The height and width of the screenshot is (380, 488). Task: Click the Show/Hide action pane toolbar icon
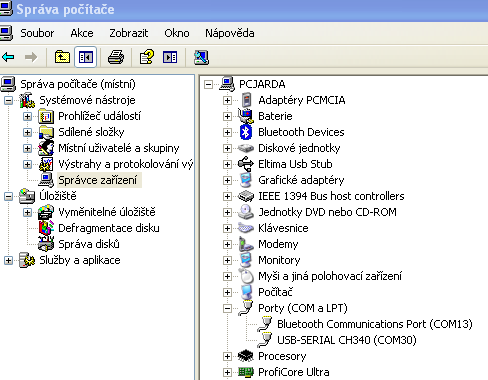coord(170,57)
